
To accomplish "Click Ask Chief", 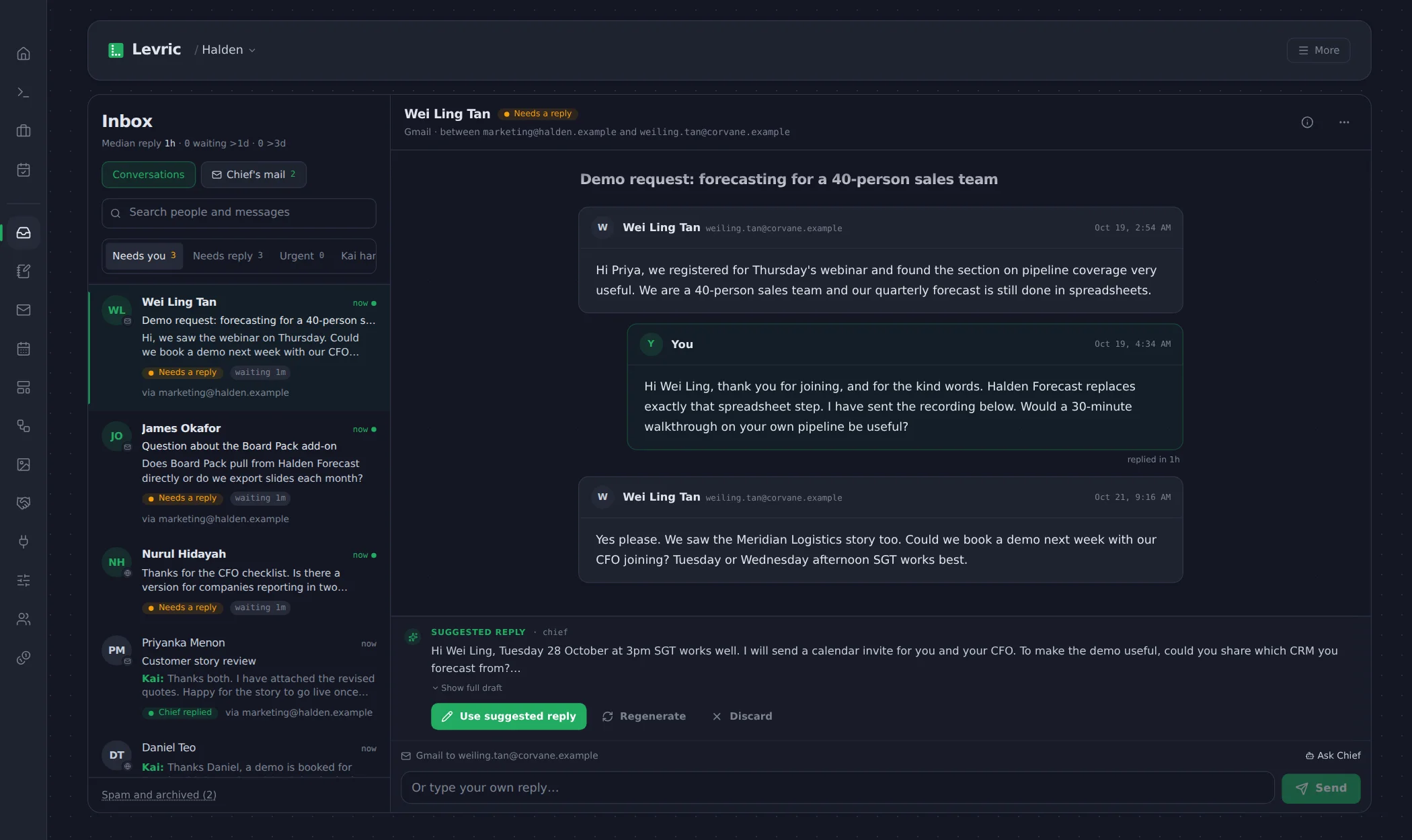I will pyautogui.click(x=1333, y=755).
